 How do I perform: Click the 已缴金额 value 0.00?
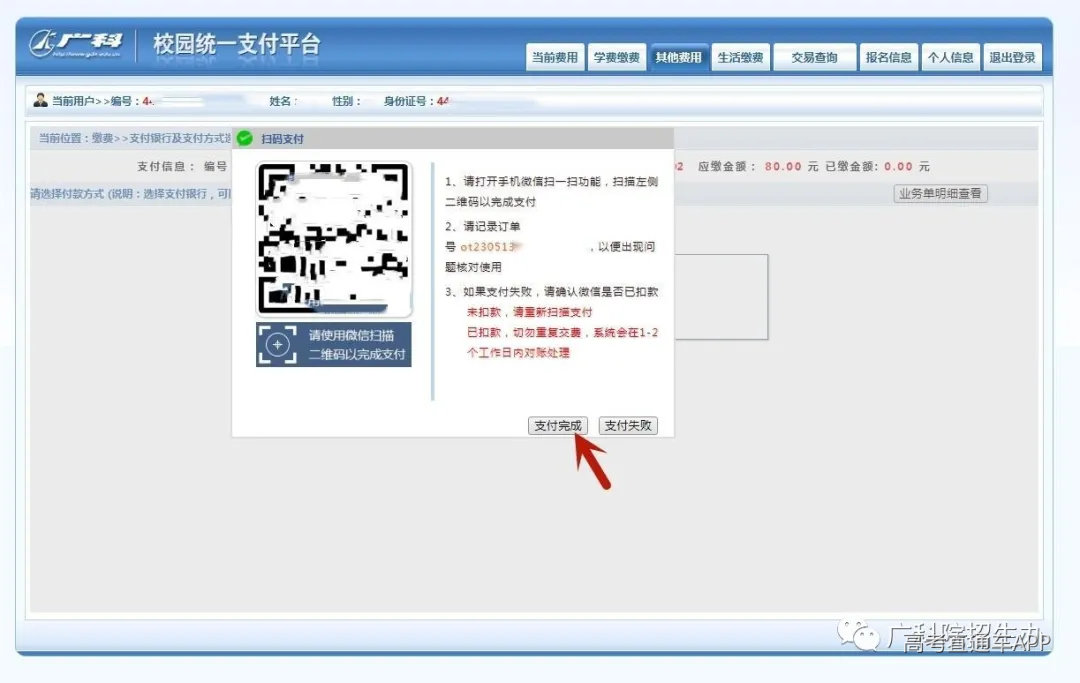pos(898,167)
